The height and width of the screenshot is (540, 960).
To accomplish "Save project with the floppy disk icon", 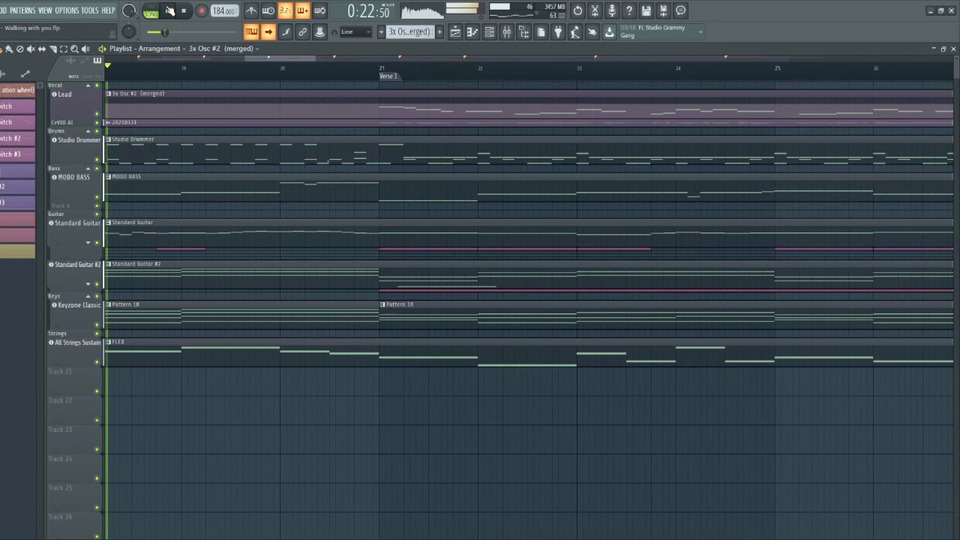I will point(646,11).
